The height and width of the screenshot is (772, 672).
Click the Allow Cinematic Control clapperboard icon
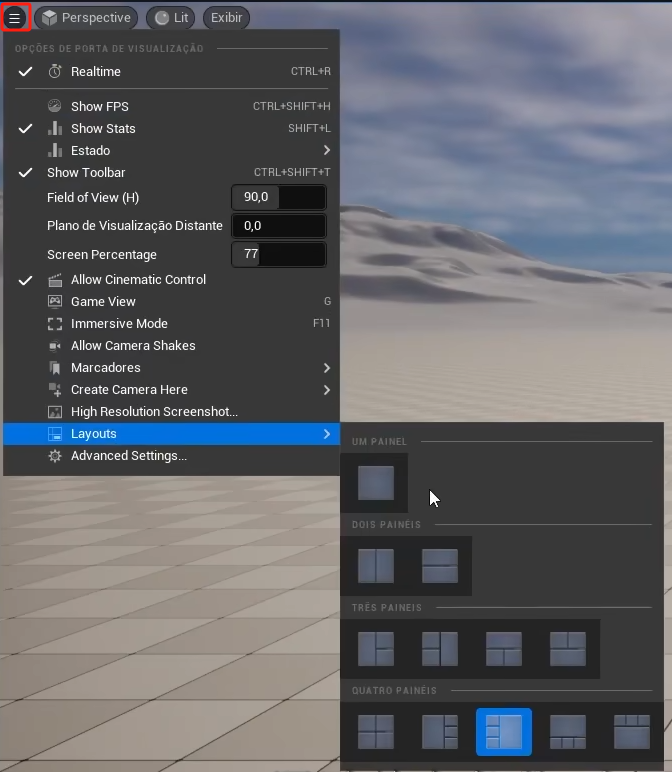(55, 280)
